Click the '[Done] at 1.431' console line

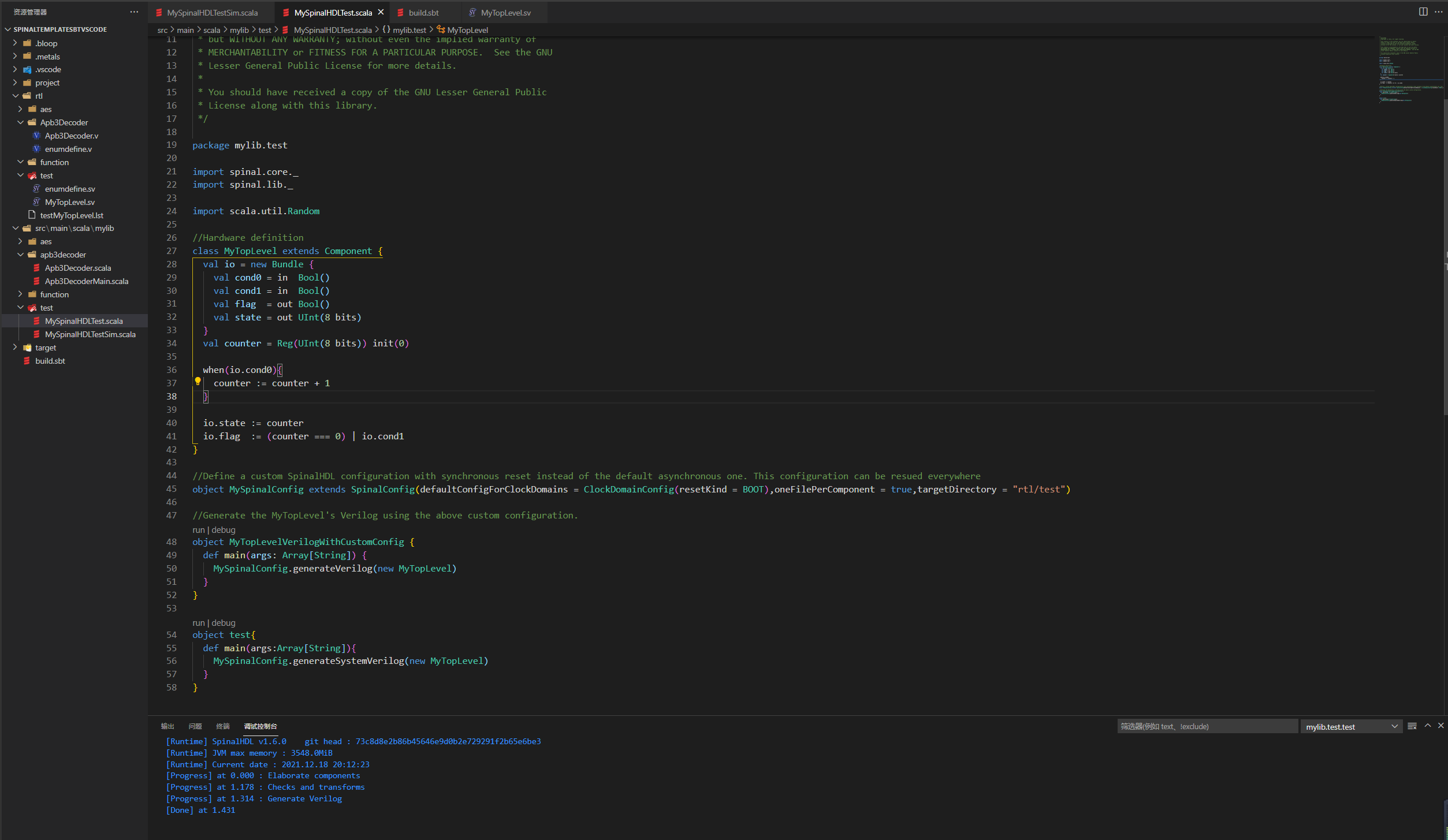pyautogui.click(x=200, y=810)
